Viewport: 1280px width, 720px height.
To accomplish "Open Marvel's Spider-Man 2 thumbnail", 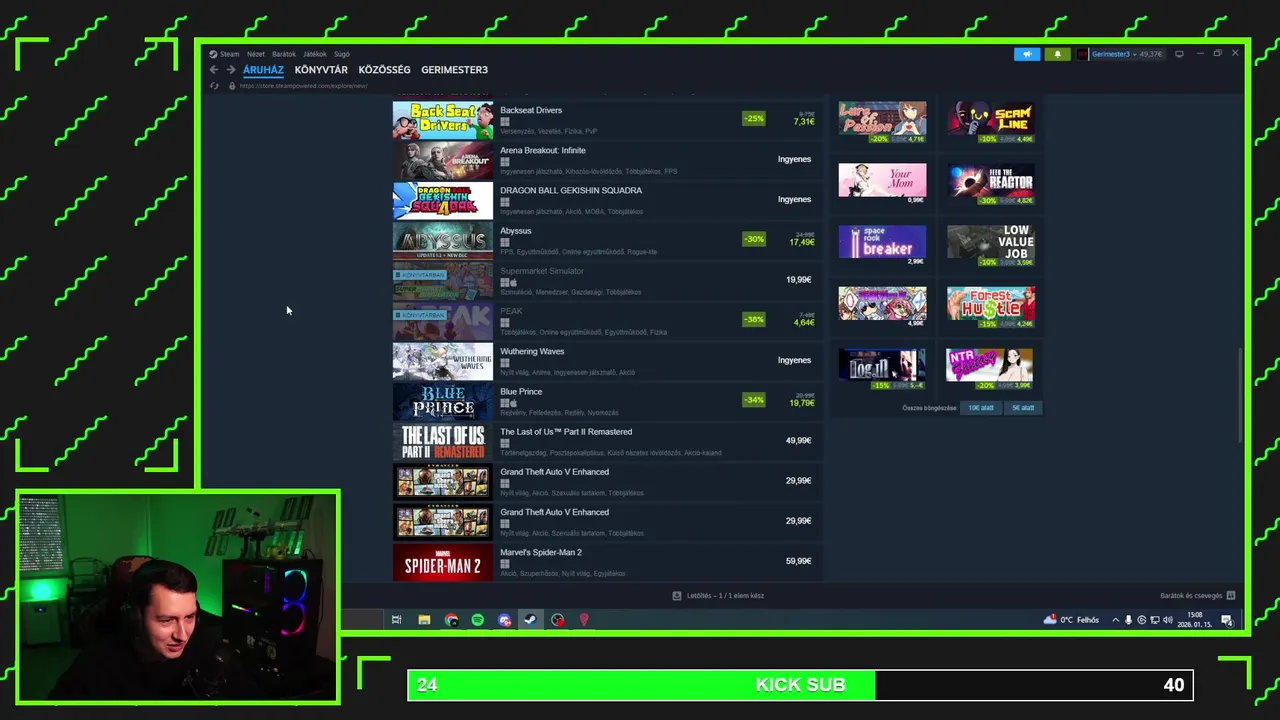I will tap(443, 562).
